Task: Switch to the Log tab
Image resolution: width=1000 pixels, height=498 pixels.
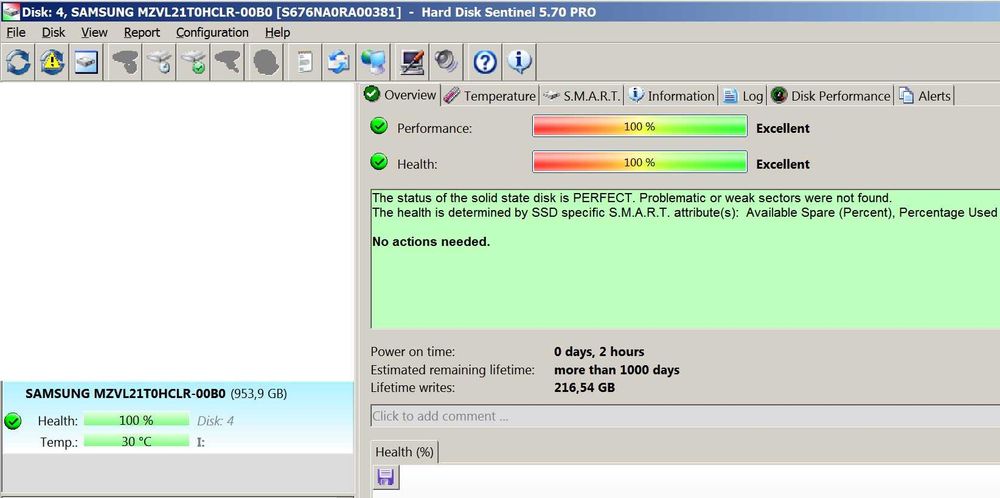Action: tap(743, 96)
